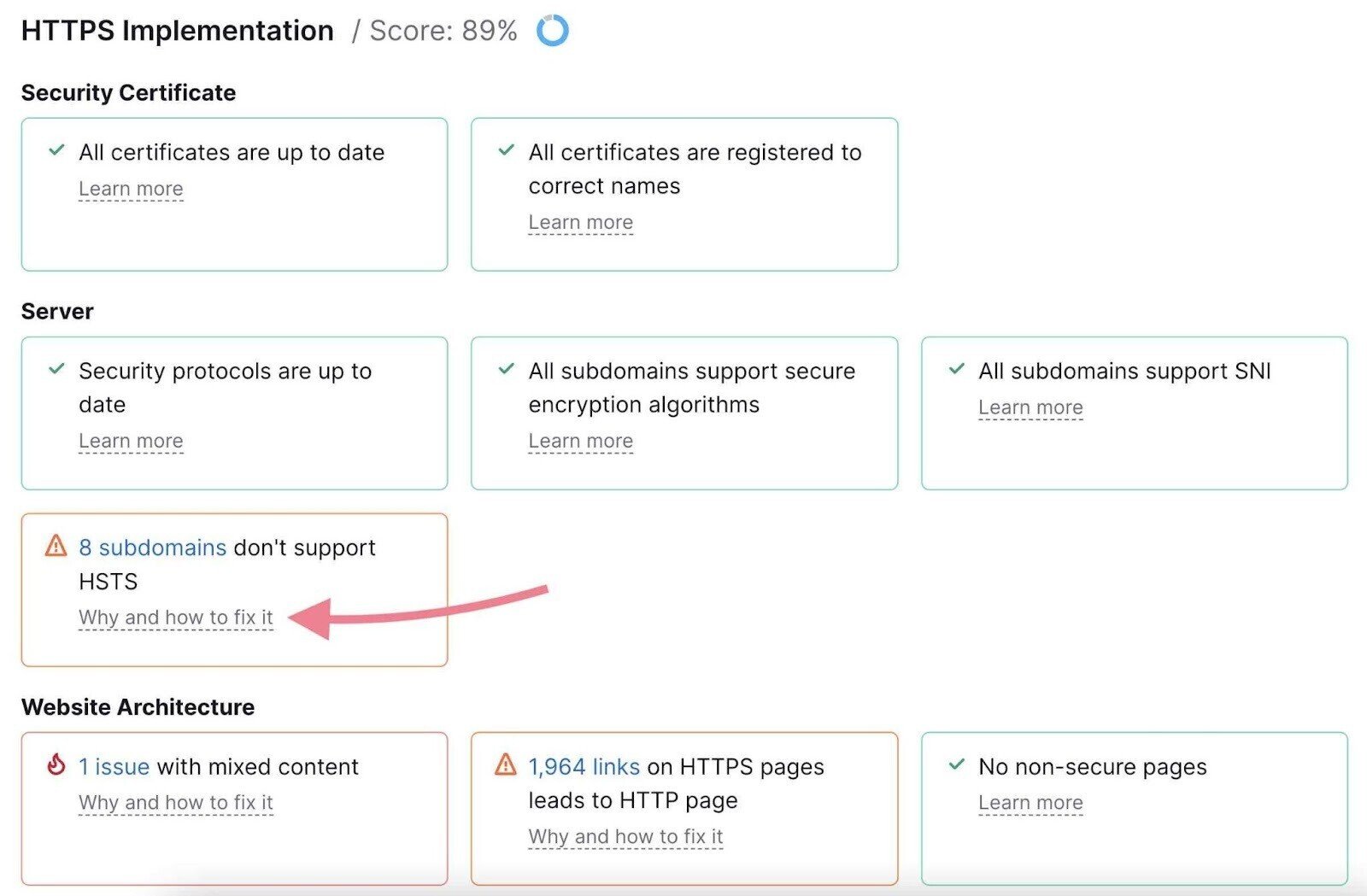Open 1,964 links details

(584, 766)
